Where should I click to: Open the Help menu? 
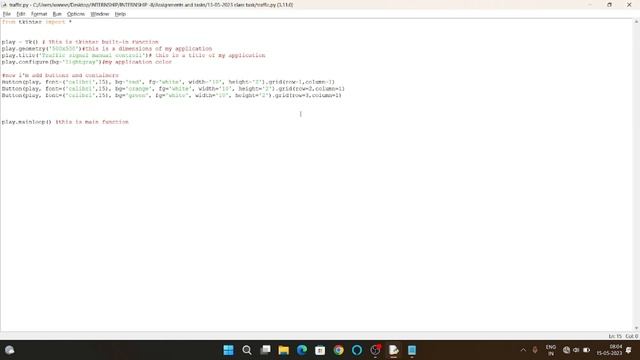click(x=120, y=14)
